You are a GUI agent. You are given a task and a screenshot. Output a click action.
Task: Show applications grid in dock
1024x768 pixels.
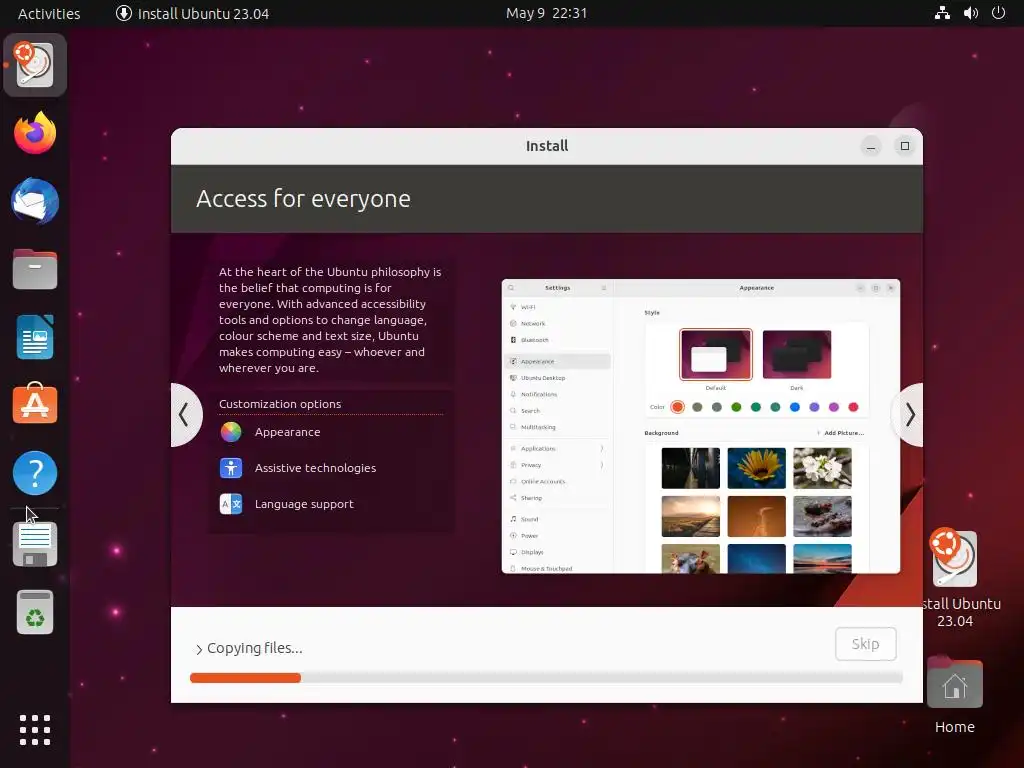coord(35,729)
